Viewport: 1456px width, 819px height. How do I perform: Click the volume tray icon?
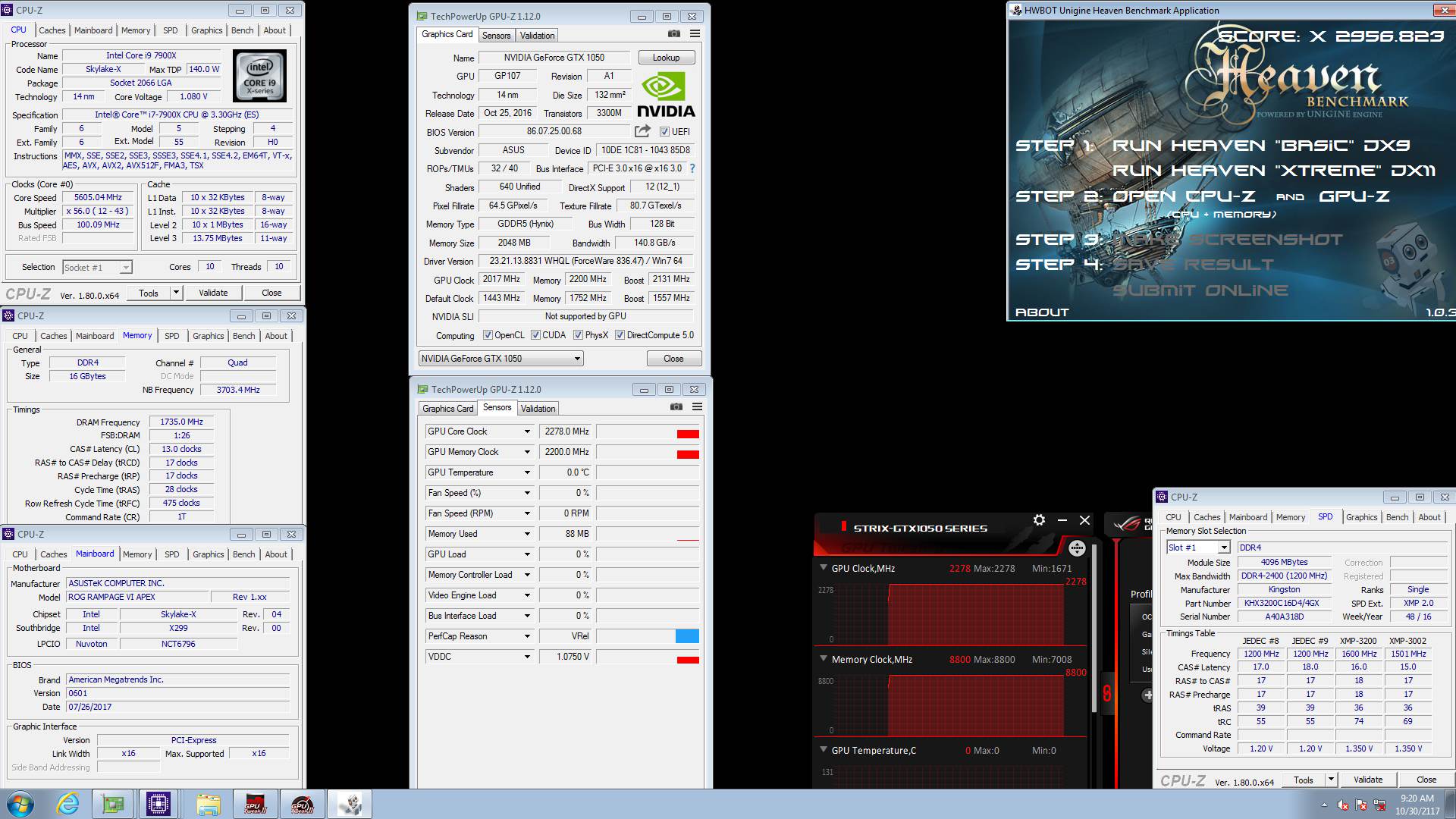point(1343,805)
